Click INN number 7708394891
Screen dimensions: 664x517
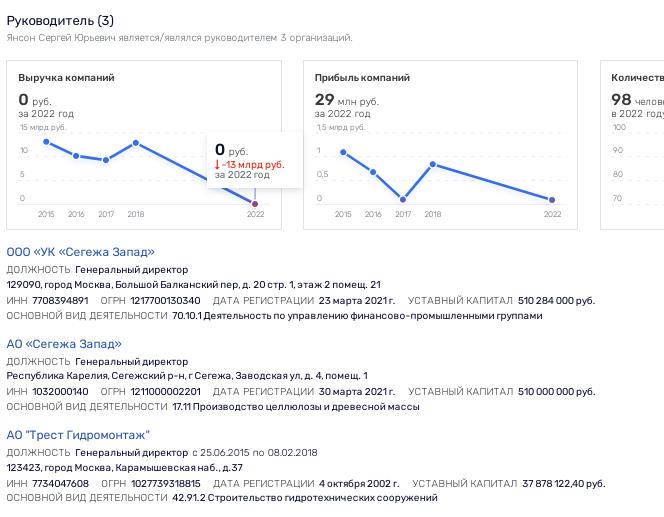(x=62, y=300)
